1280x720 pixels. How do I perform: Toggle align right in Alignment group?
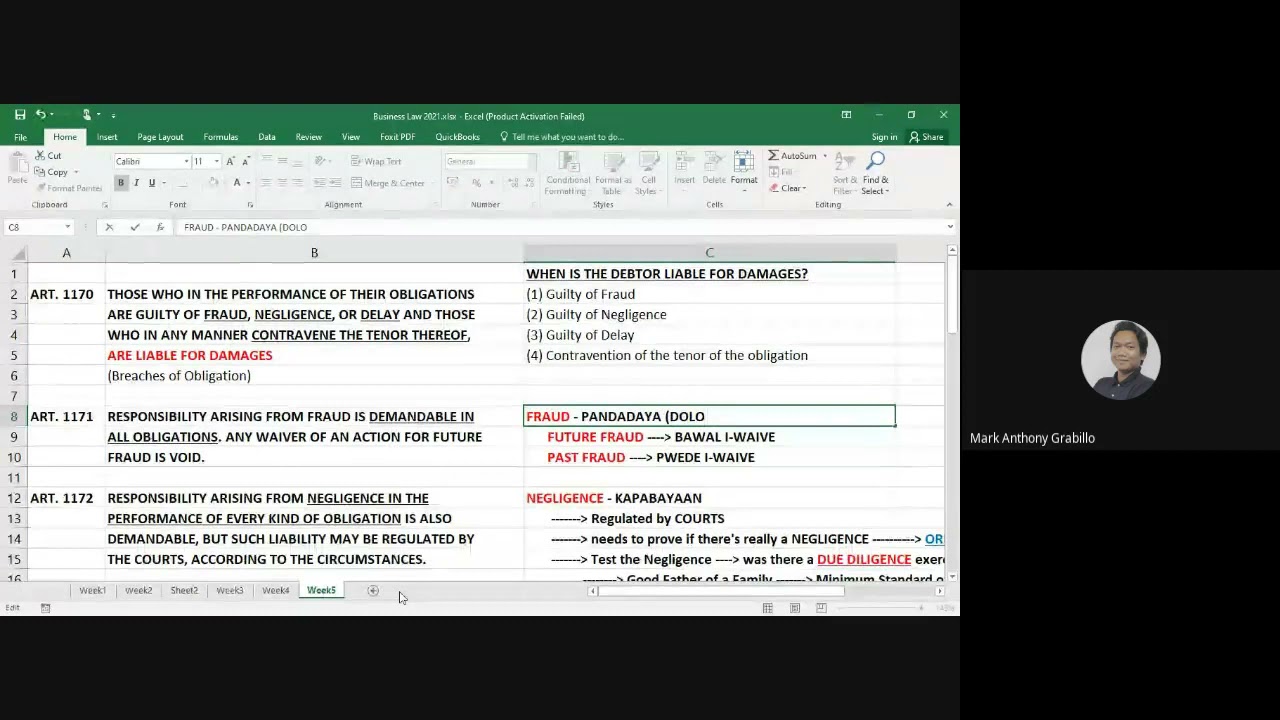coord(298,183)
